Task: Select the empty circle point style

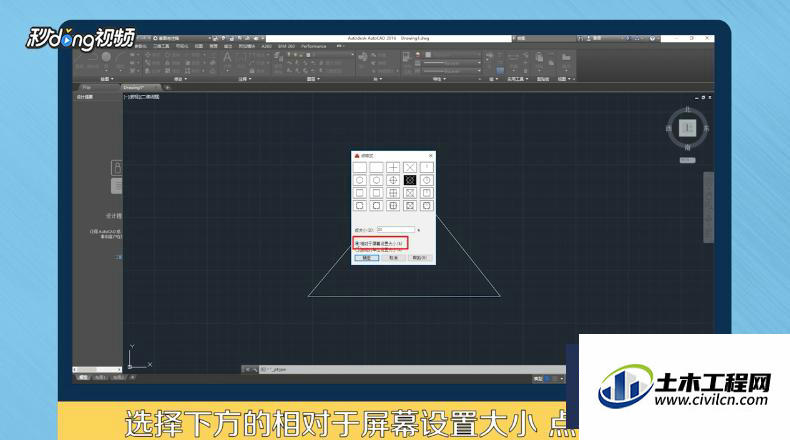Action: tap(376, 180)
